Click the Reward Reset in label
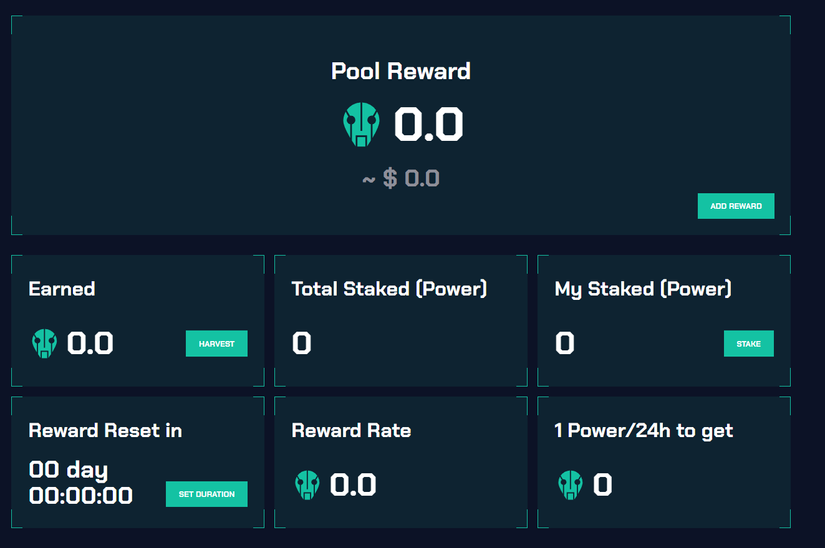825x548 pixels. tap(105, 431)
